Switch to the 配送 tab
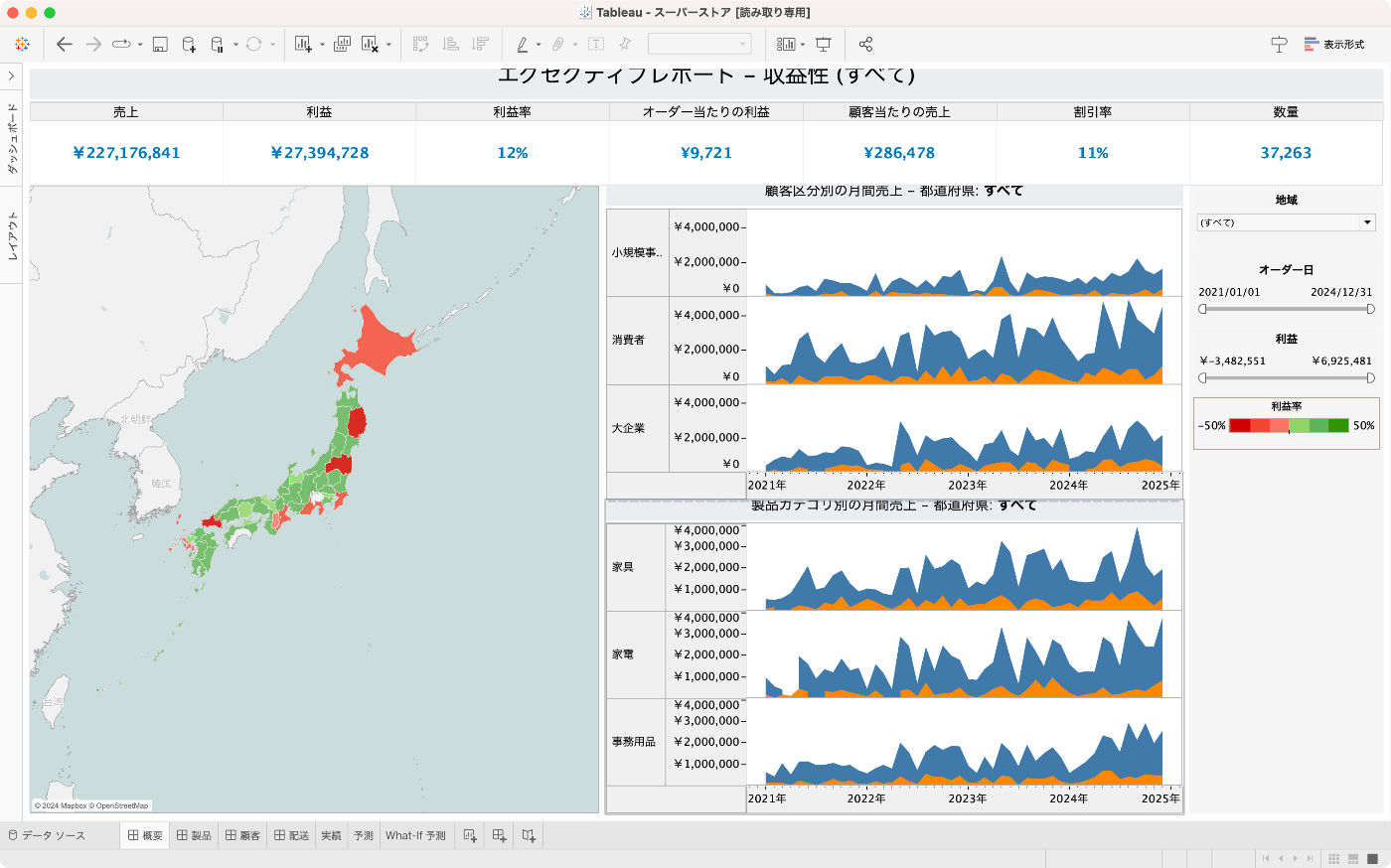 pyautogui.click(x=292, y=835)
